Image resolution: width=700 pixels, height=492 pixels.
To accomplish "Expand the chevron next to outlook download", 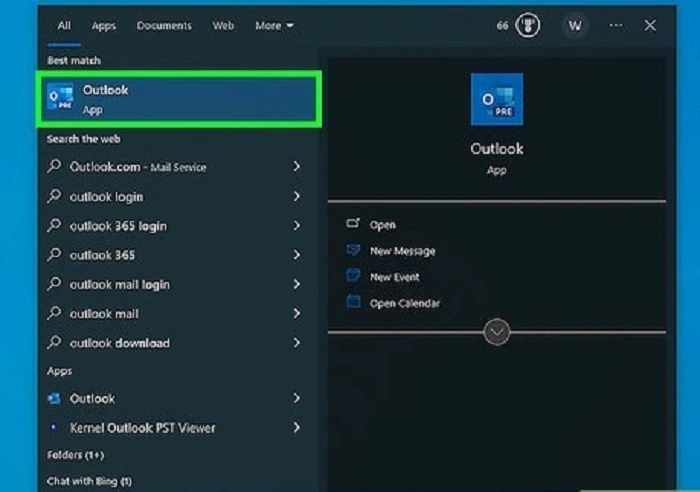I will (x=296, y=343).
